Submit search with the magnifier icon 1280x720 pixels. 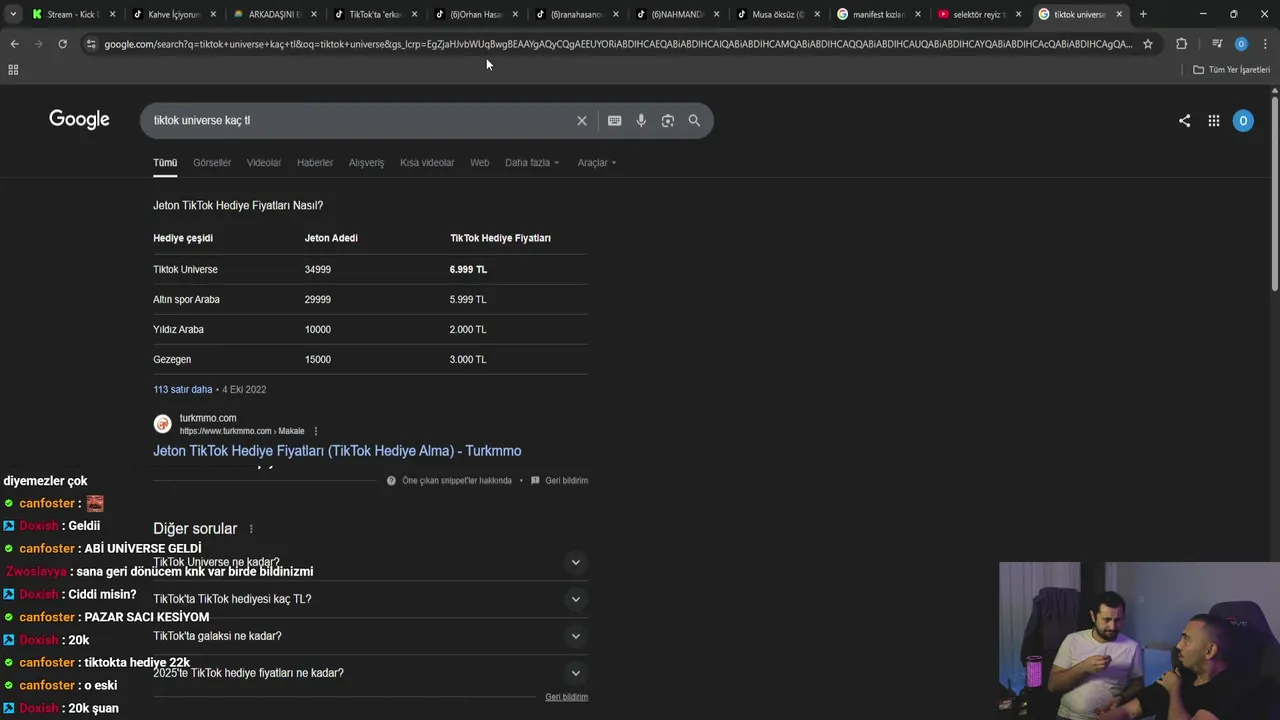click(694, 120)
